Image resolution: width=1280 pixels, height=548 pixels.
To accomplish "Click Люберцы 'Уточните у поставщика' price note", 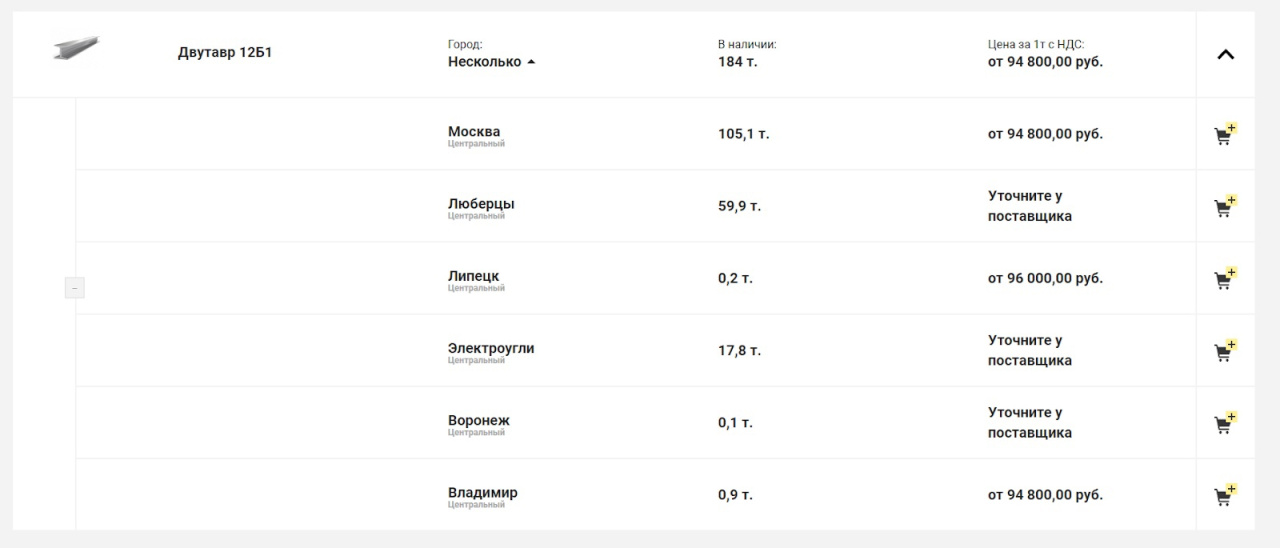I will tap(1030, 206).
